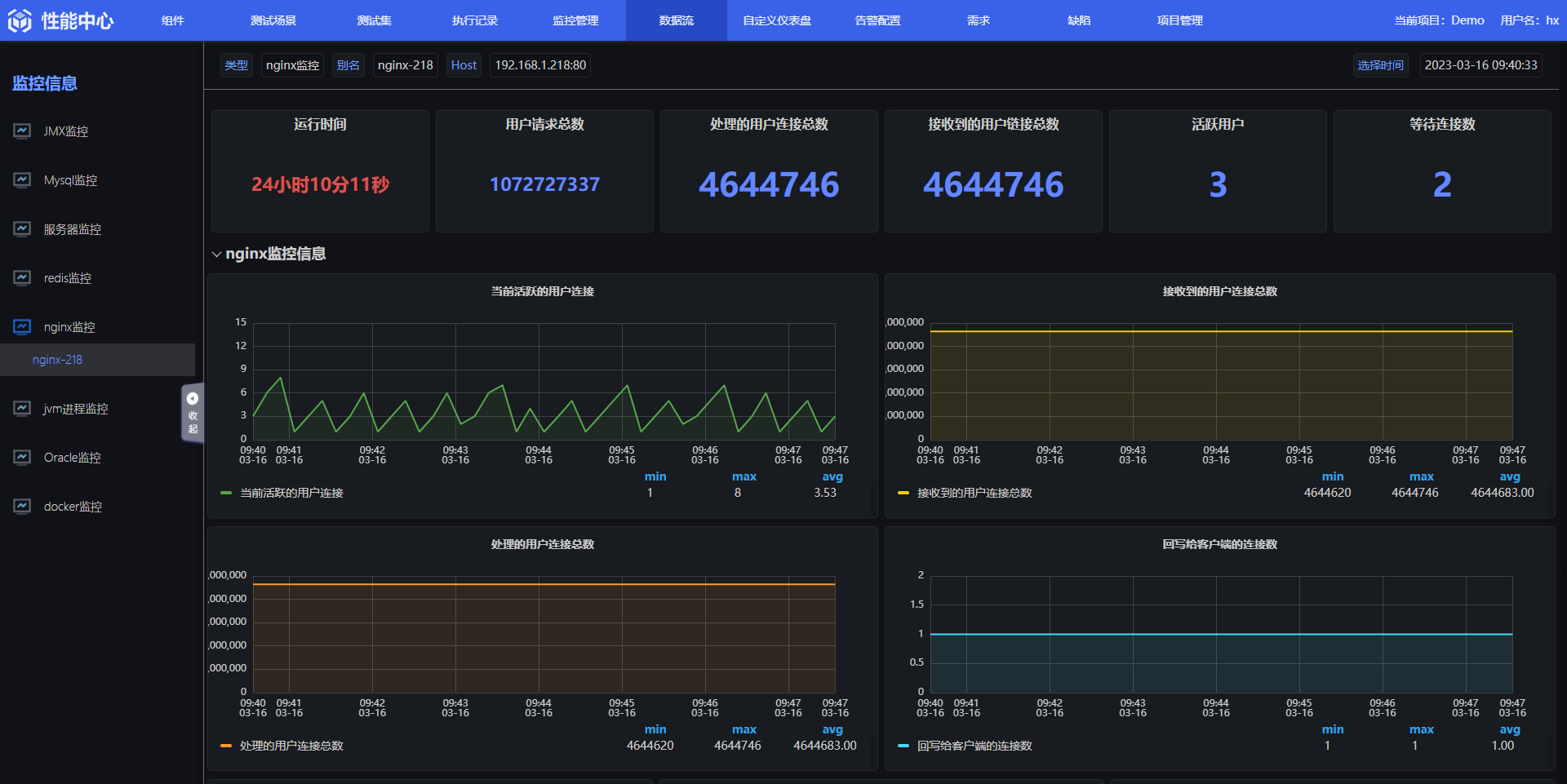Open the 项目管理 menu
Screen dimensions: 1567x784
tap(1180, 20)
